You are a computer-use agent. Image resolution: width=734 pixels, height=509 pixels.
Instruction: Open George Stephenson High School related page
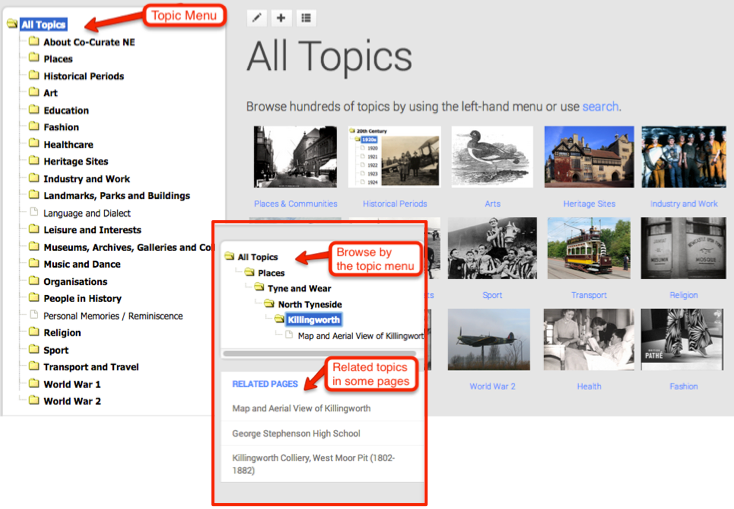(x=296, y=434)
